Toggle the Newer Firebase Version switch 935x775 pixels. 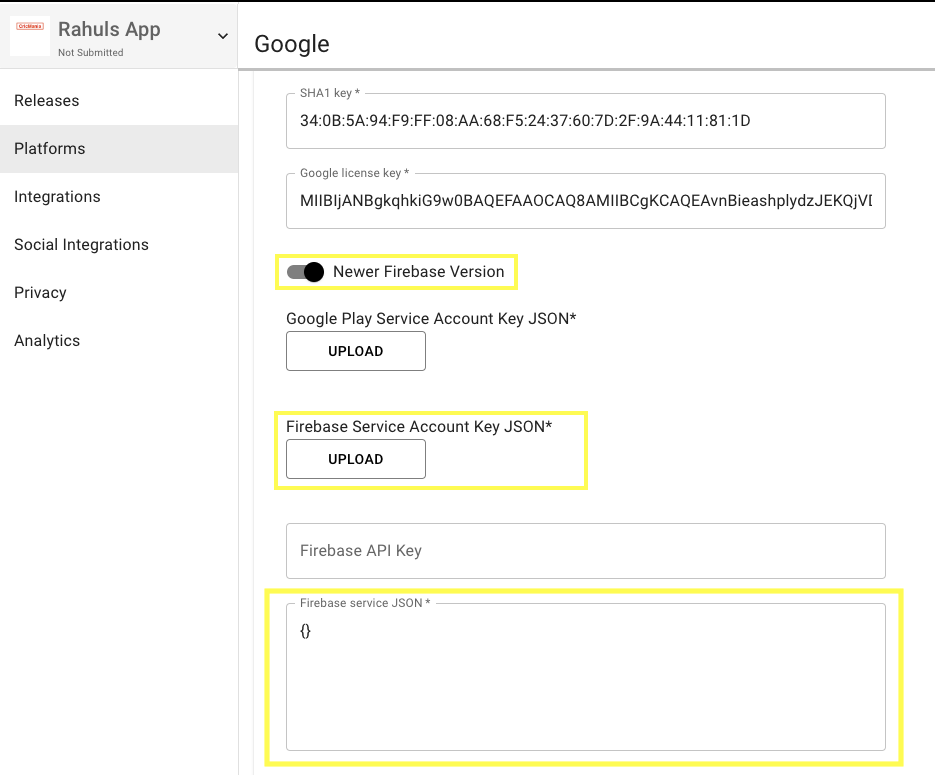[305, 272]
